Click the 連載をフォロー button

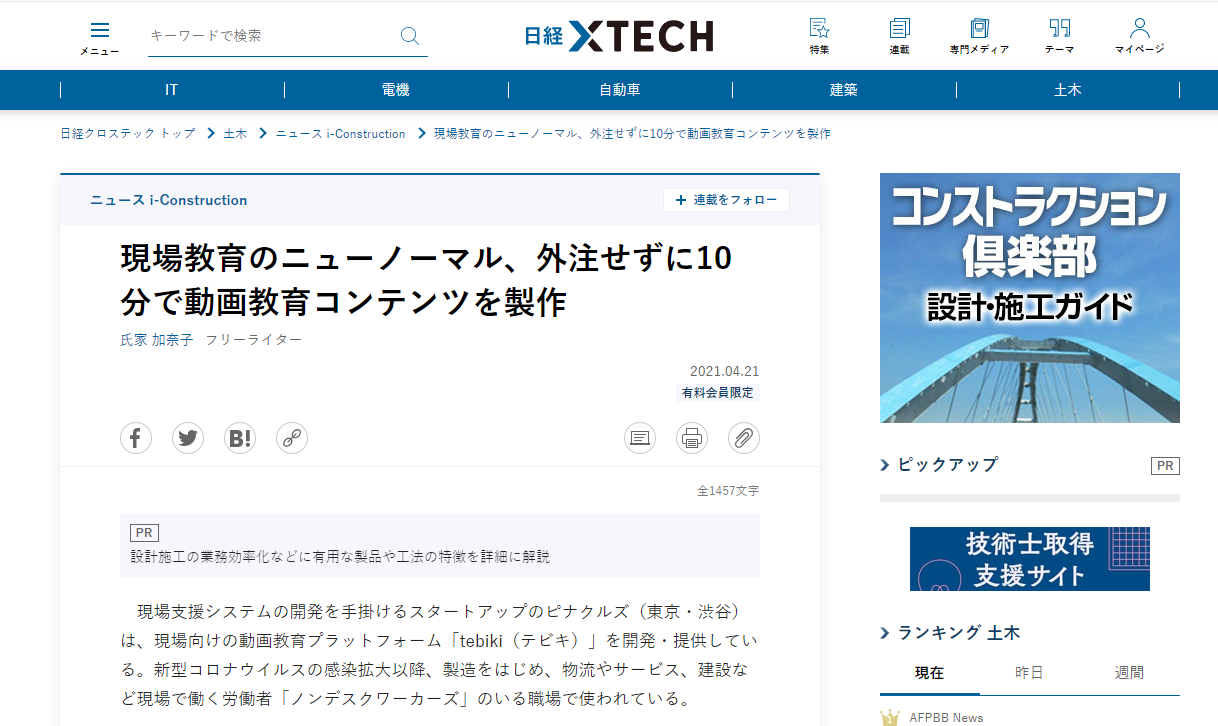tap(726, 200)
